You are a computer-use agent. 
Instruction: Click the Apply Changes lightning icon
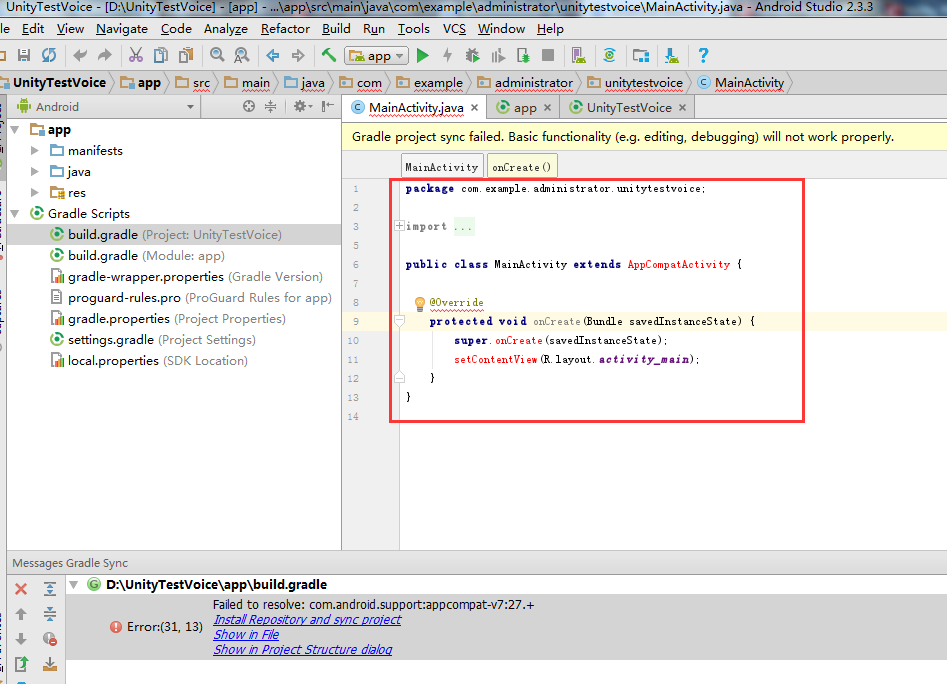pyautogui.click(x=448, y=56)
